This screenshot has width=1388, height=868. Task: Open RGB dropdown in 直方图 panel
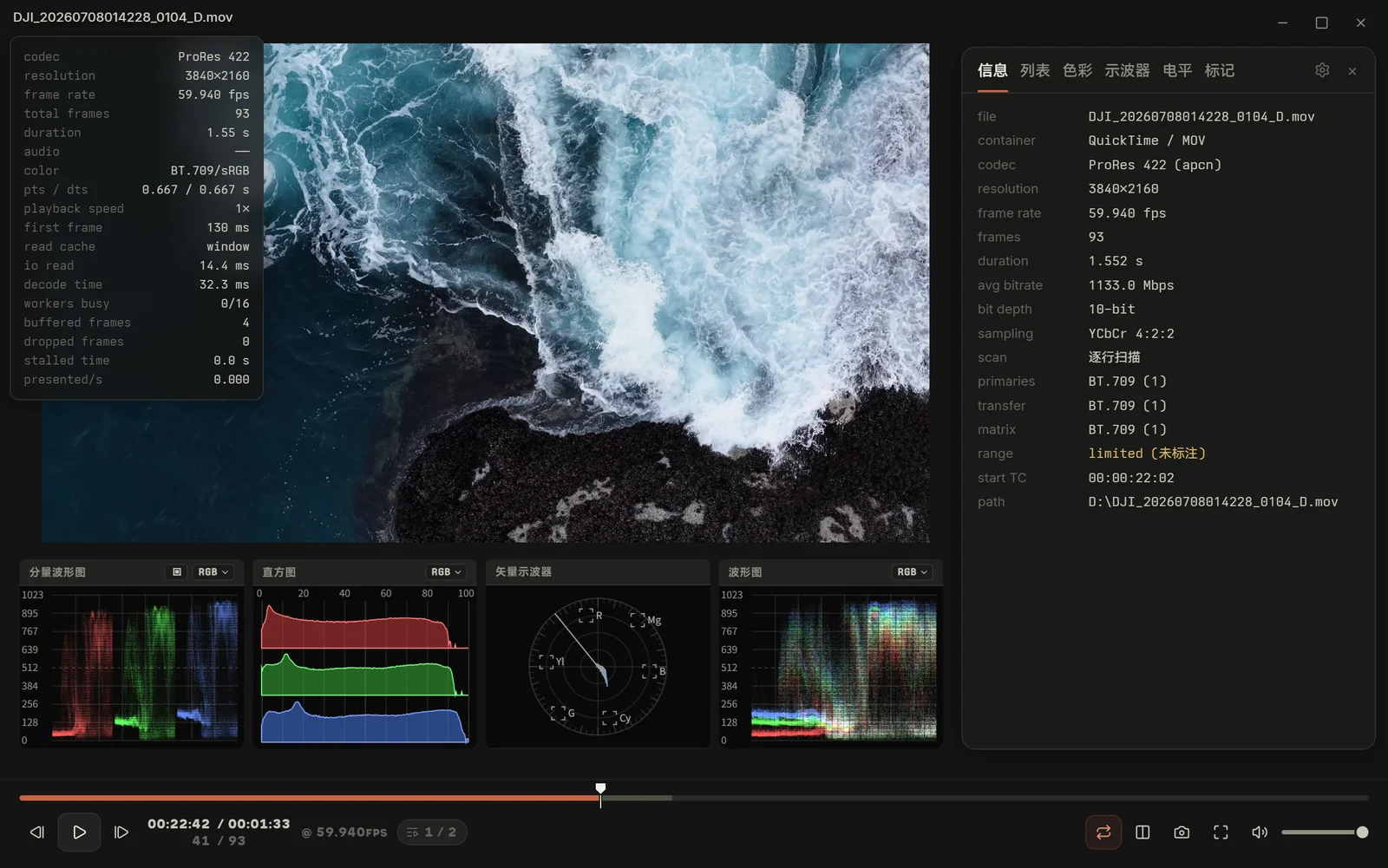tap(447, 572)
